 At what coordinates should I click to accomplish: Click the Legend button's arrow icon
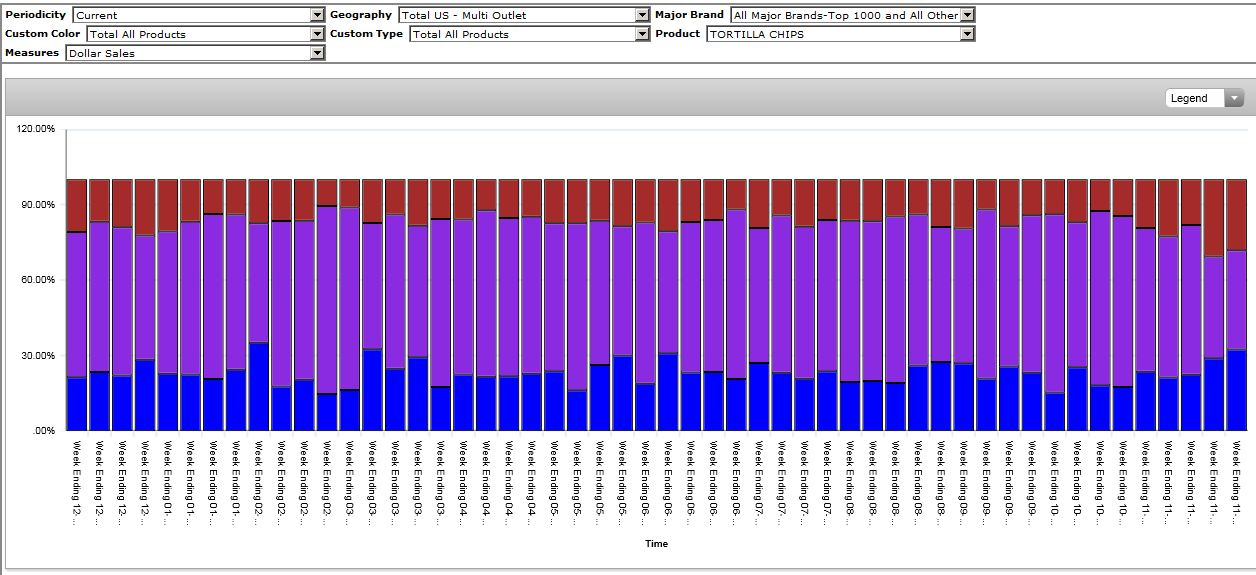pyautogui.click(x=1233, y=98)
